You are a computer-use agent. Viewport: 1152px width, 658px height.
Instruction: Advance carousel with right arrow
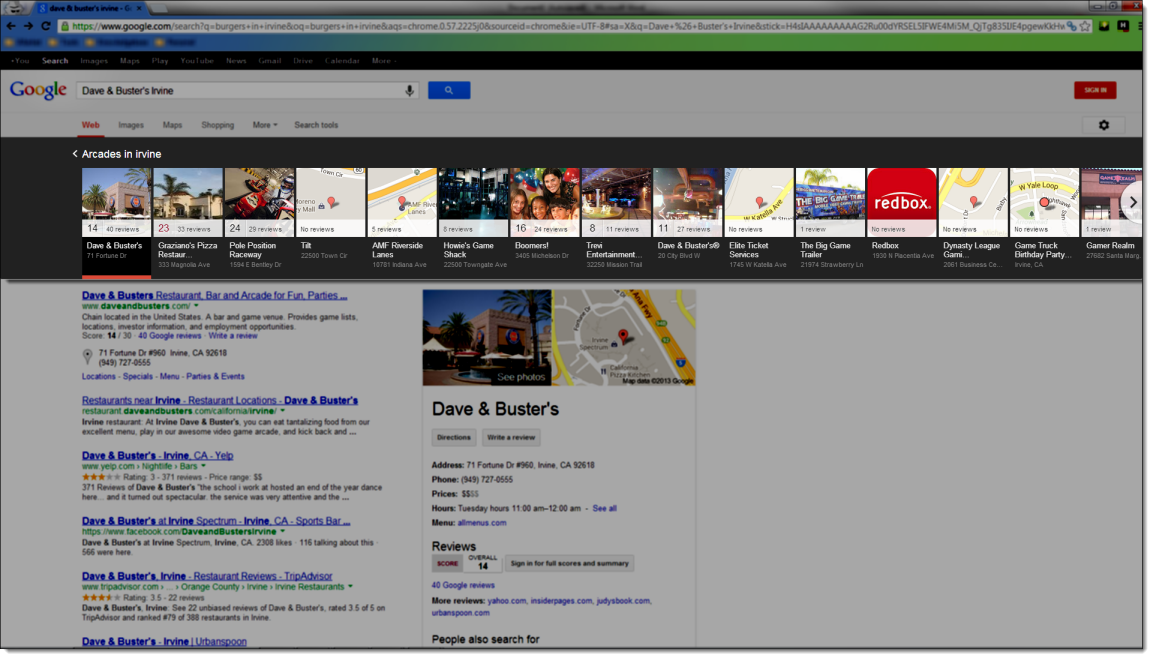coord(1133,202)
